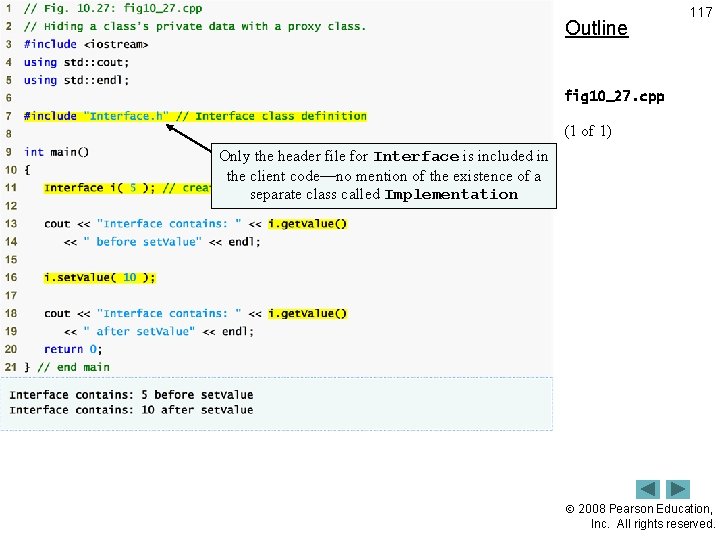The height and width of the screenshot is (540, 720).
Task: Advance with the next slide arrow
Action: tap(678, 489)
